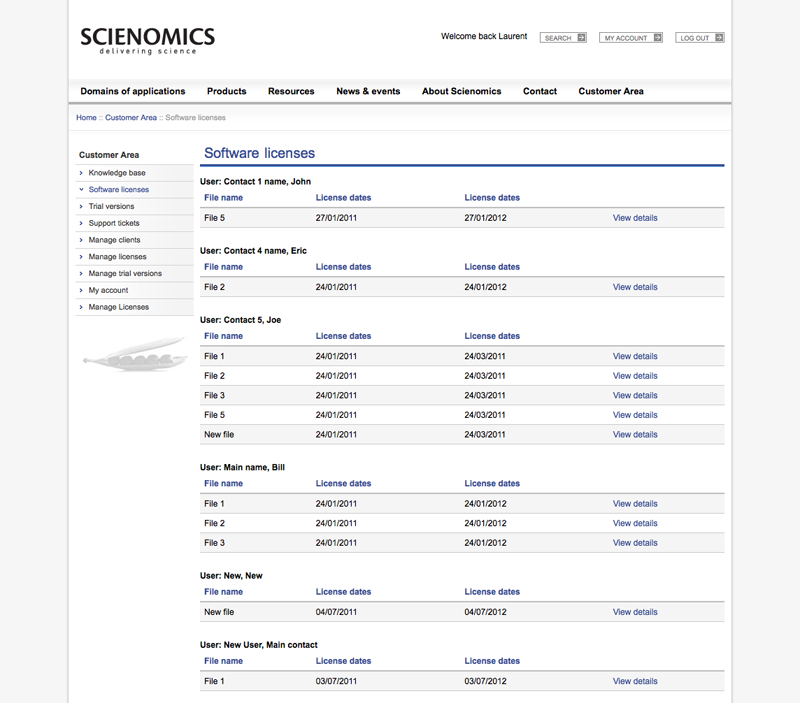The height and width of the screenshot is (703, 800).
Task: Open My account in the sidebar
Action: point(108,290)
